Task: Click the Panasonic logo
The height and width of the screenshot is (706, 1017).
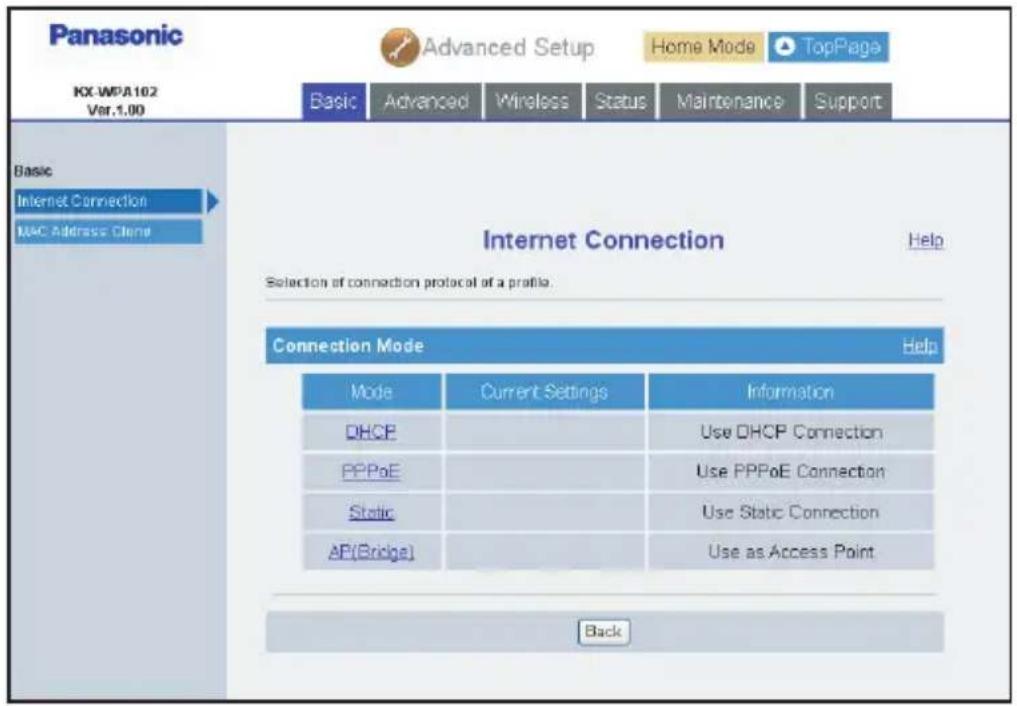Action: (116, 35)
